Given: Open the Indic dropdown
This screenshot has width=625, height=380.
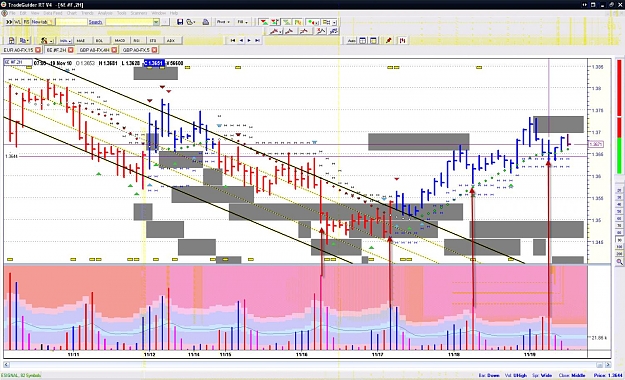Looking at the screenshot, I should [x=65, y=41].
